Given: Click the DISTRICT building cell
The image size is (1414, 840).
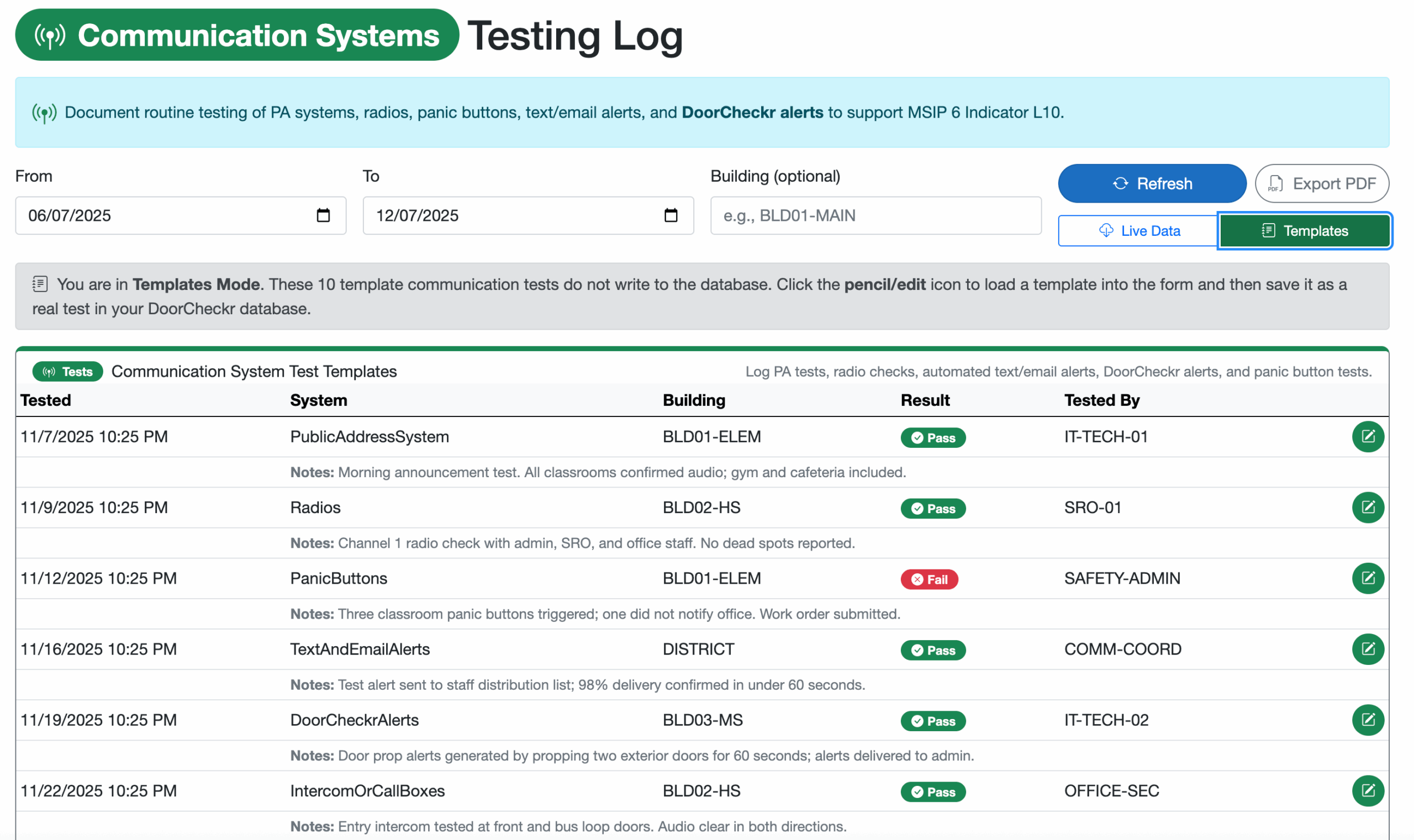Looking at the screenshot, I should point(698,649).
